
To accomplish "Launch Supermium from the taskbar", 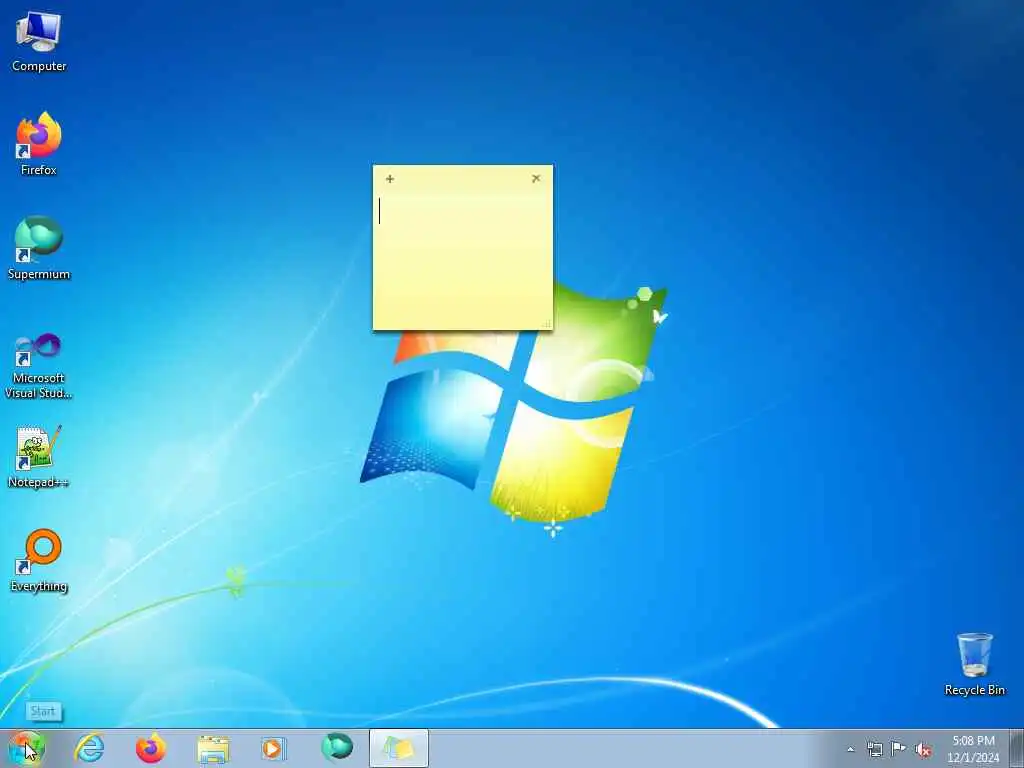I will pos(337,748).
